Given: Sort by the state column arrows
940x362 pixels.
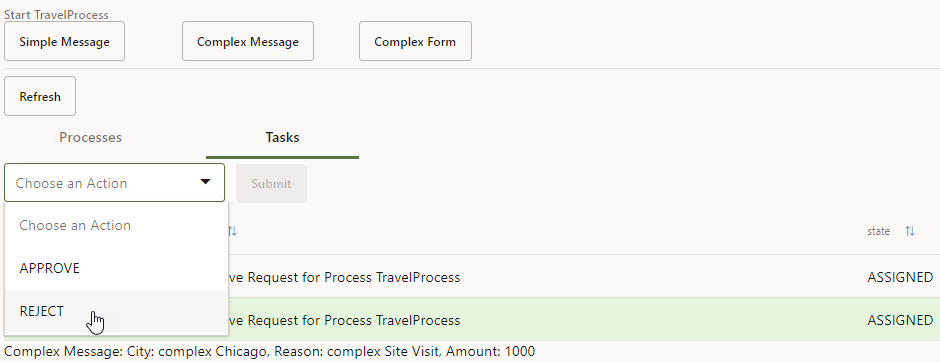Looking at the screenshot, I should (x=910, y=231).
